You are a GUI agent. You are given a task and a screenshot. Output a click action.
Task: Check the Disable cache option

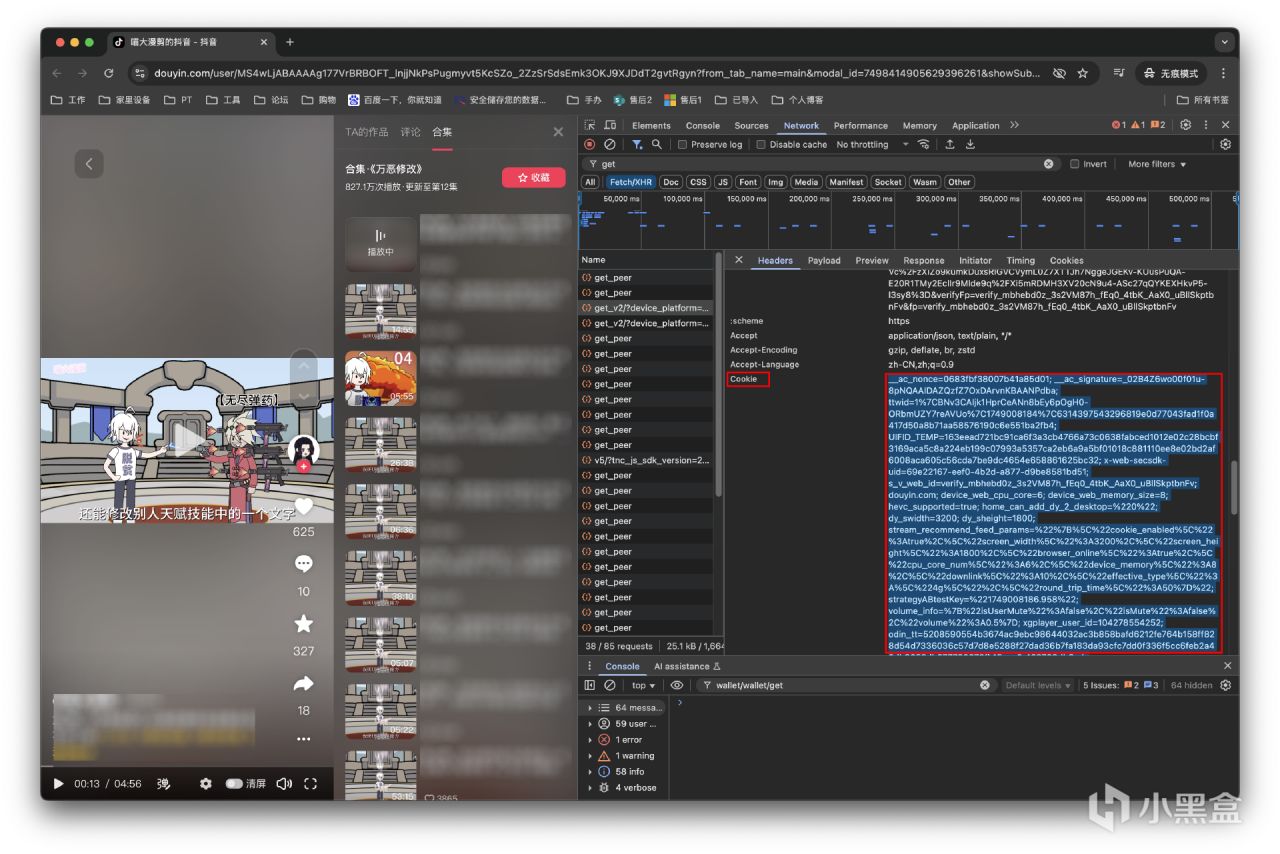coord(761,145)
